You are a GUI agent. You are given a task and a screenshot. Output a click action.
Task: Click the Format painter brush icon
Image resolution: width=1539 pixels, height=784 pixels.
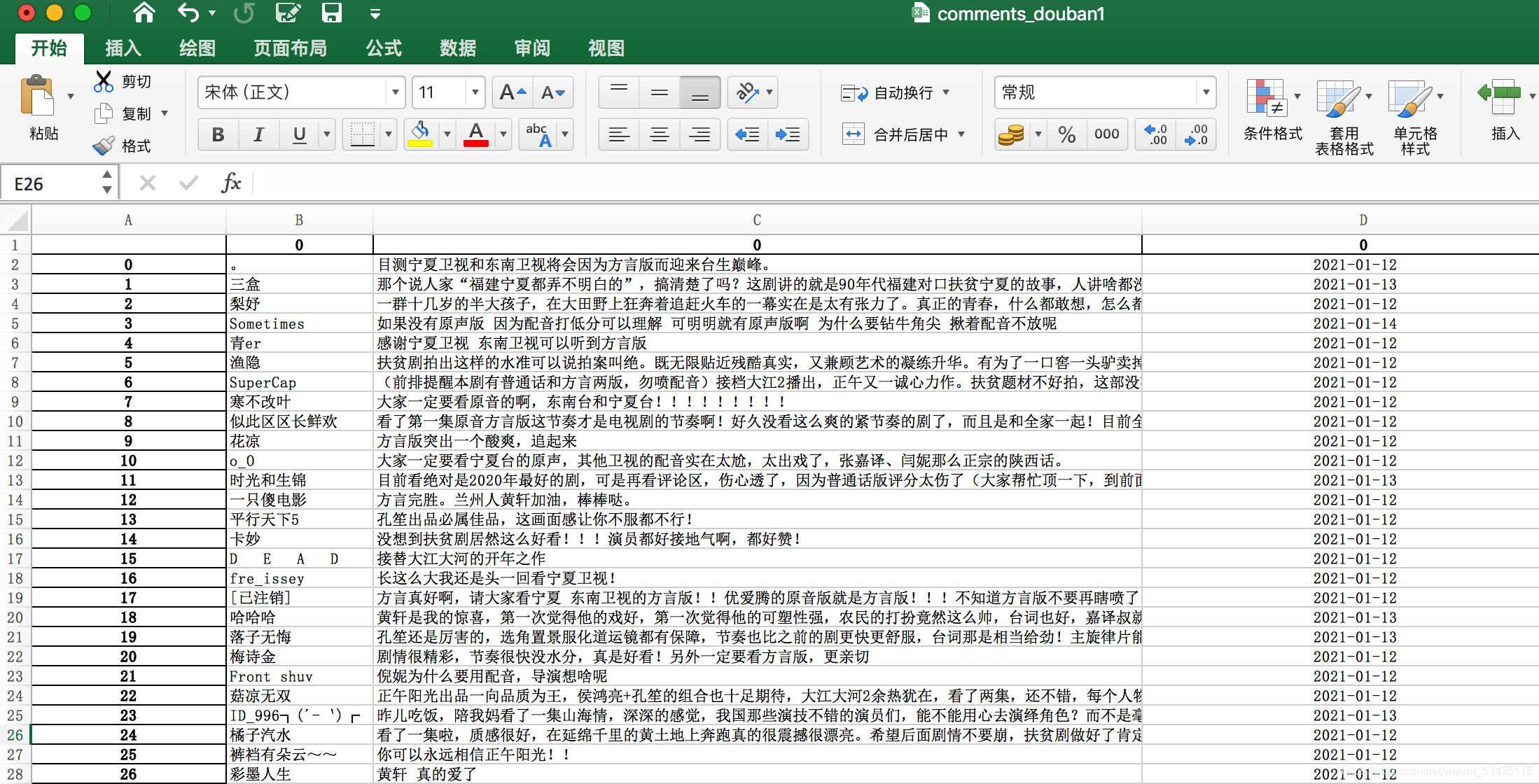pos(104,146)
